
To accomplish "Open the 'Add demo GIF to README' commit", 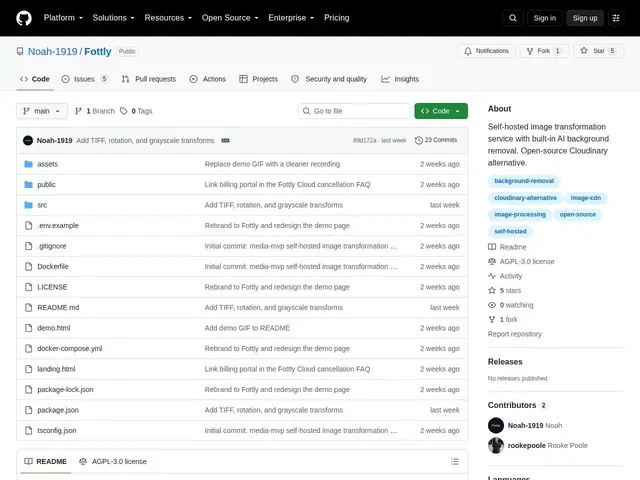I will tap(247, 328).
